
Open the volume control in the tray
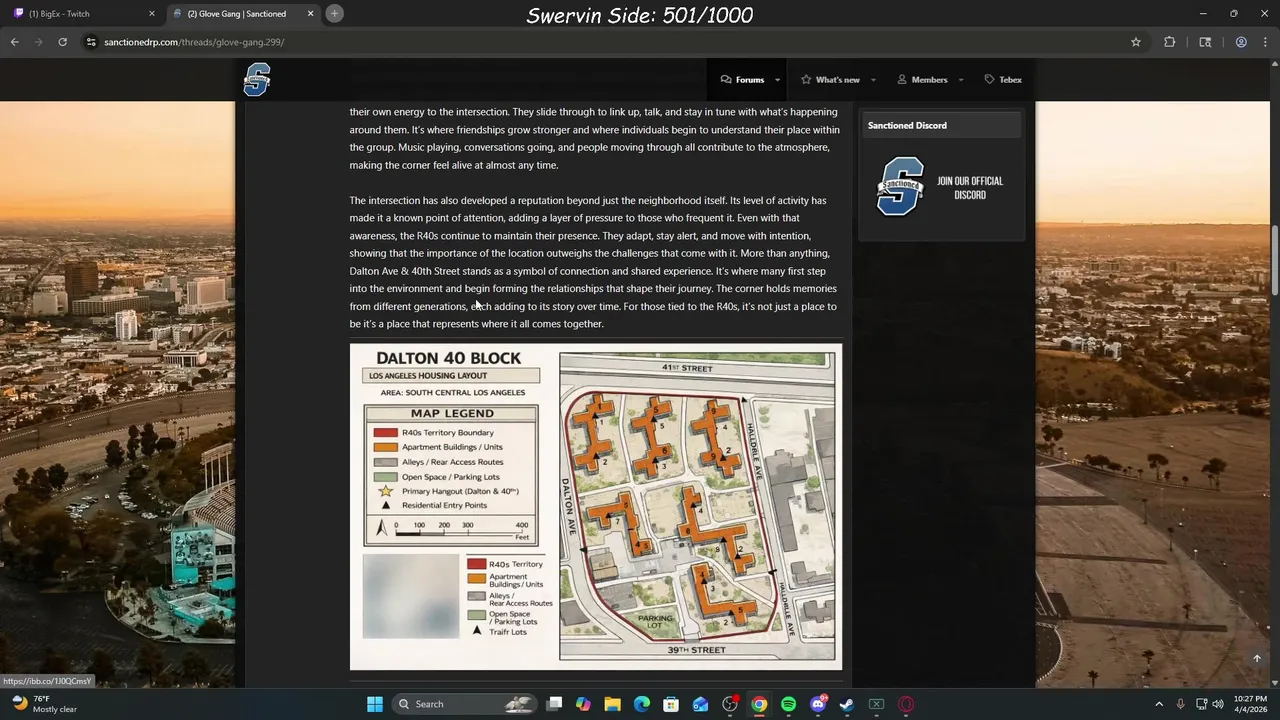click(1218, 704)
